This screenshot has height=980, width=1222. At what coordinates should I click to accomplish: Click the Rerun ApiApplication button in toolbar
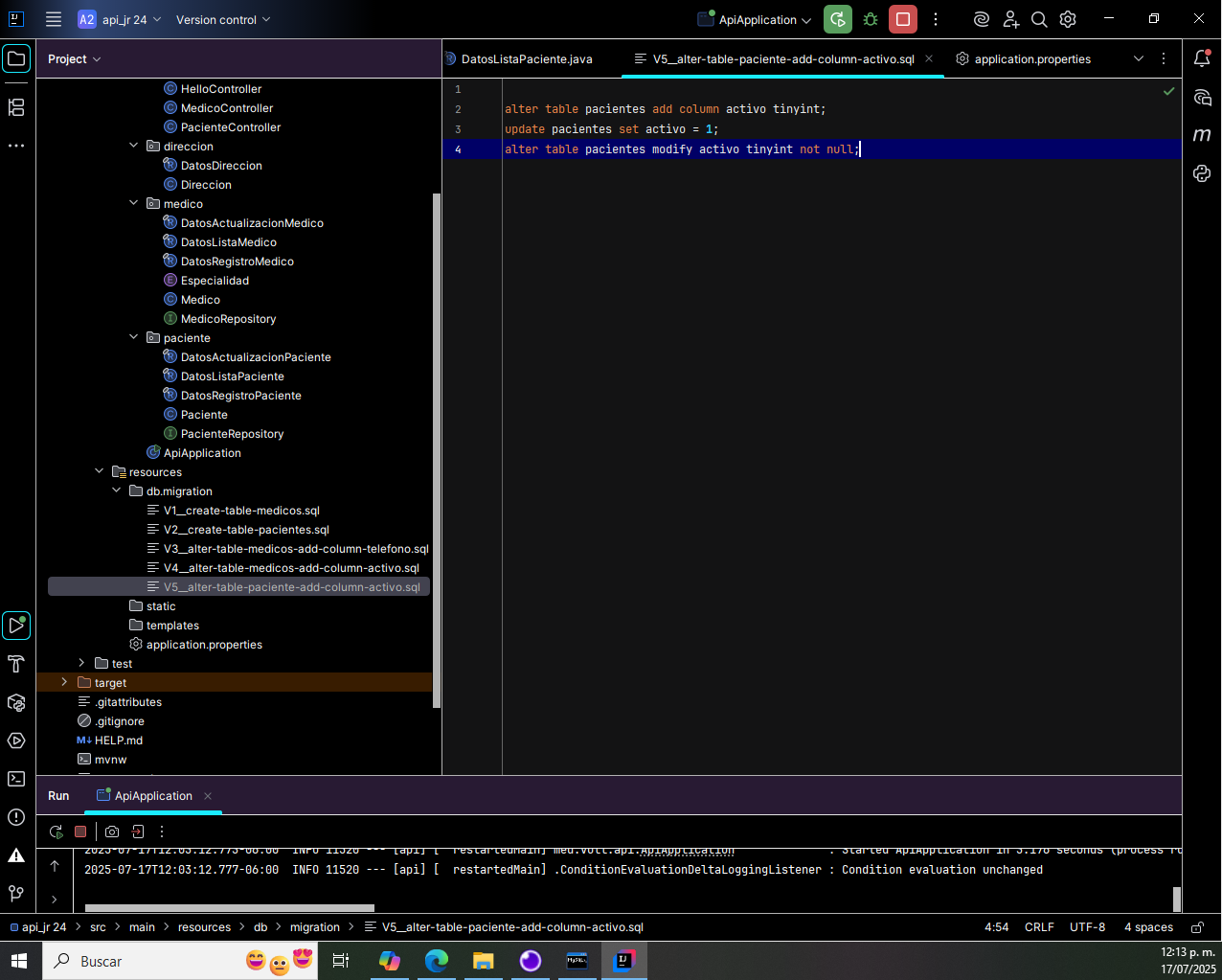[x=838, y=19]
